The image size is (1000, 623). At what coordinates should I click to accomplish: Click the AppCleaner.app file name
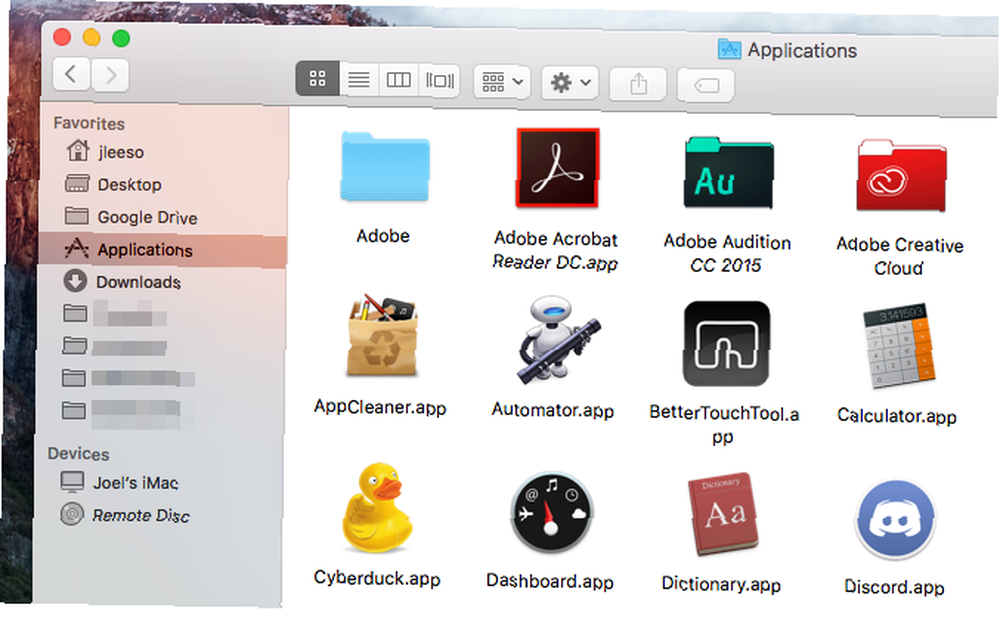(x=380, y=407)
